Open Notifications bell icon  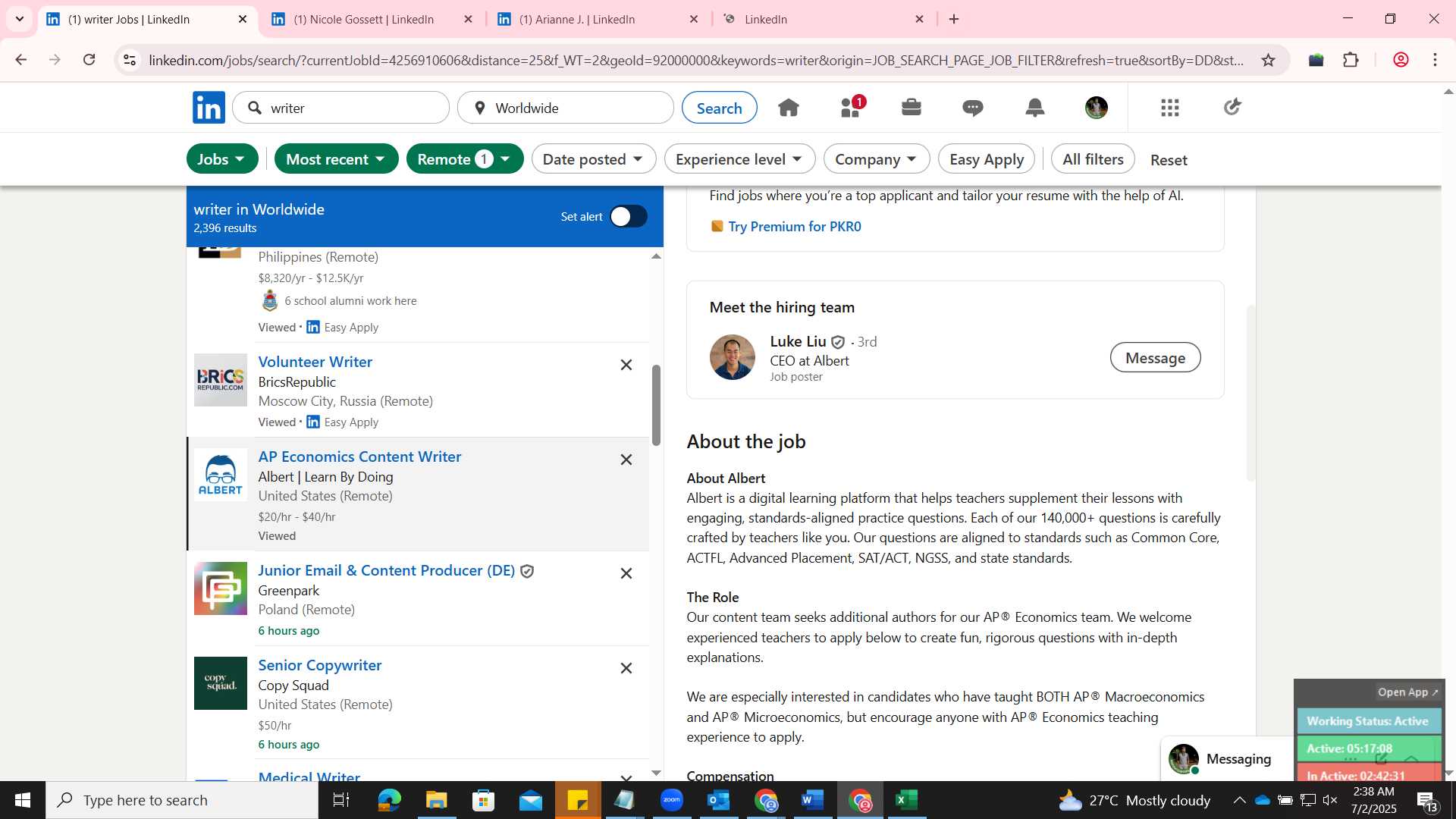click(x=1035, y=108)
